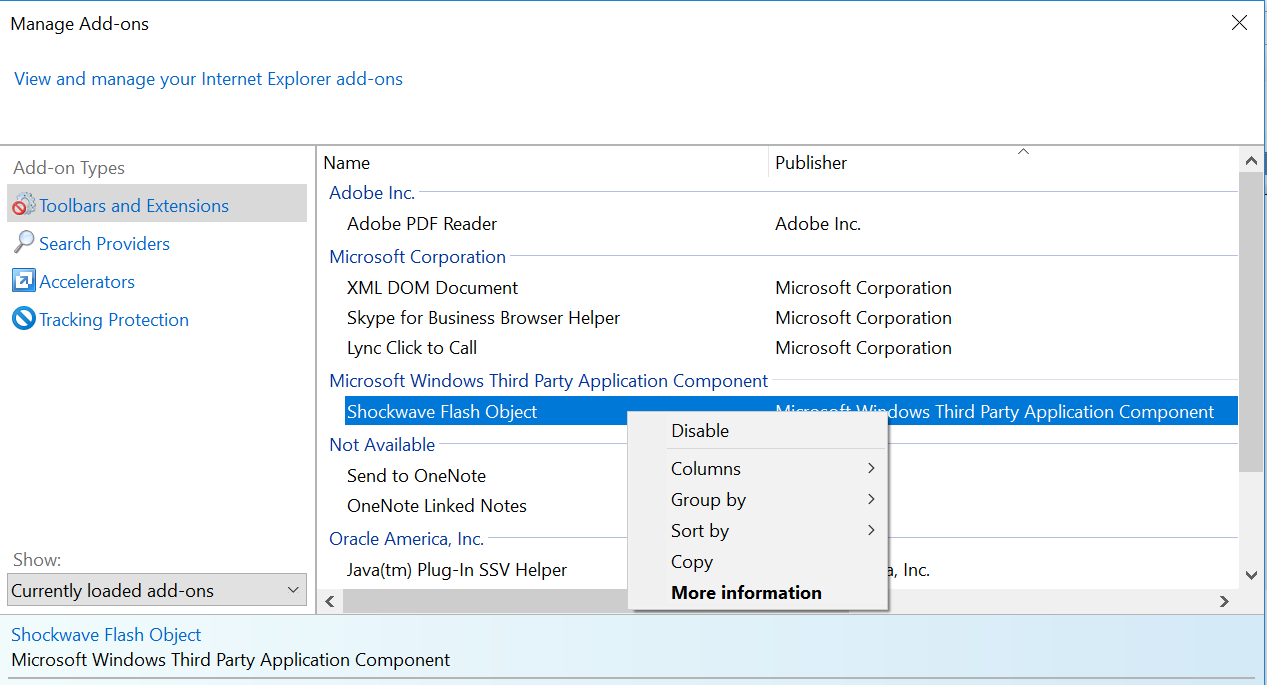1267x685 pixels.
Task: Select Search Providers add-on type
Action: pos(104,244)
